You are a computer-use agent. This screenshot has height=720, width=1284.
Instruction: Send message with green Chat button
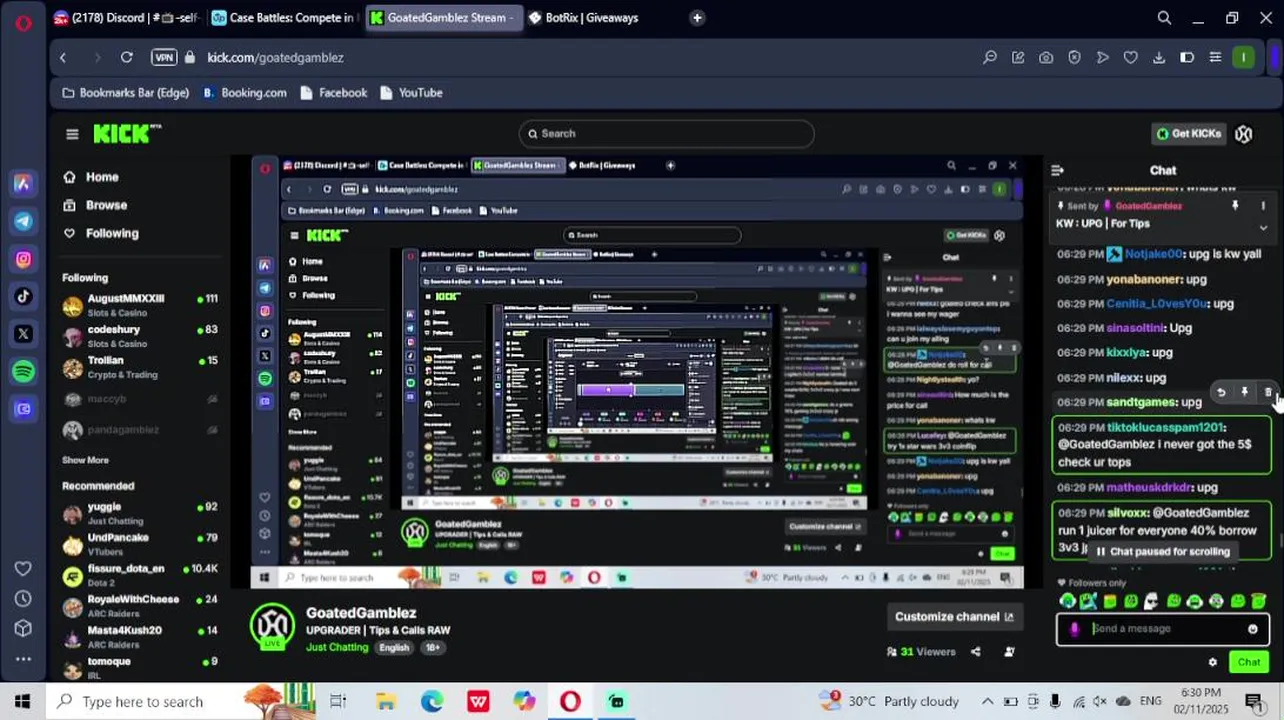coord(1249,662)
